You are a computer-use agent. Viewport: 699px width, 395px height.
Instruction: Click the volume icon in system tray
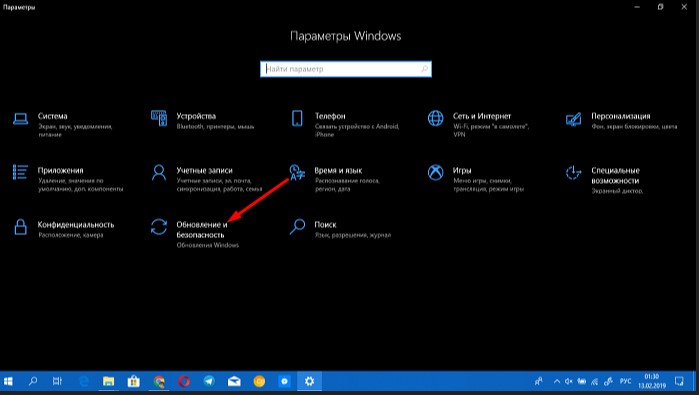click(569, 382)
